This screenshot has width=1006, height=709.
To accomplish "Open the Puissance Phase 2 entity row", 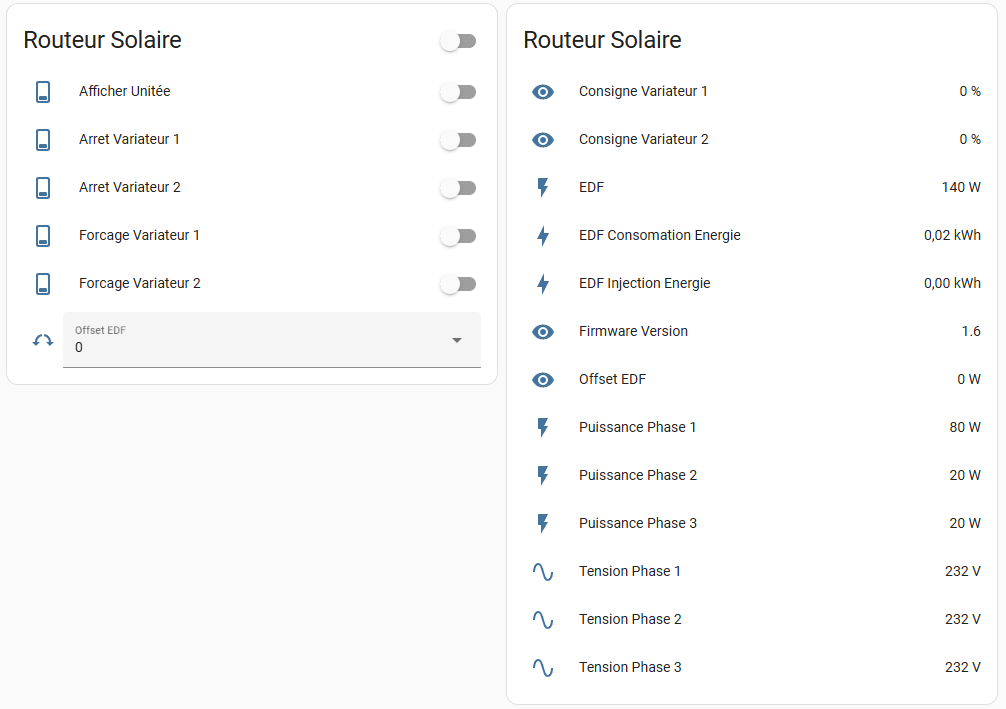I will pyautogui.click(x=638, y=476).
